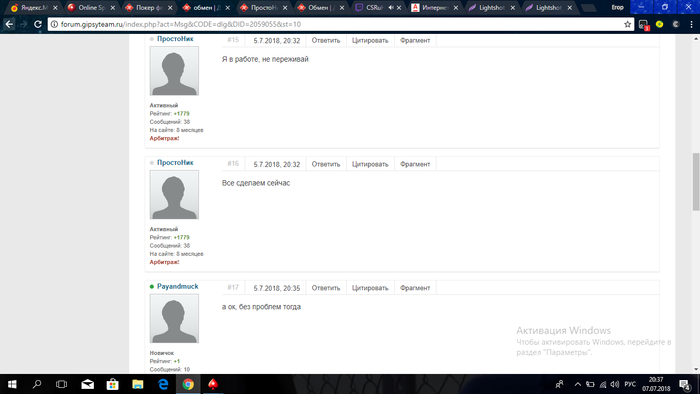Click Фрагмент on post #16
The height and width of the screenshot is (394, 700).
415,164
